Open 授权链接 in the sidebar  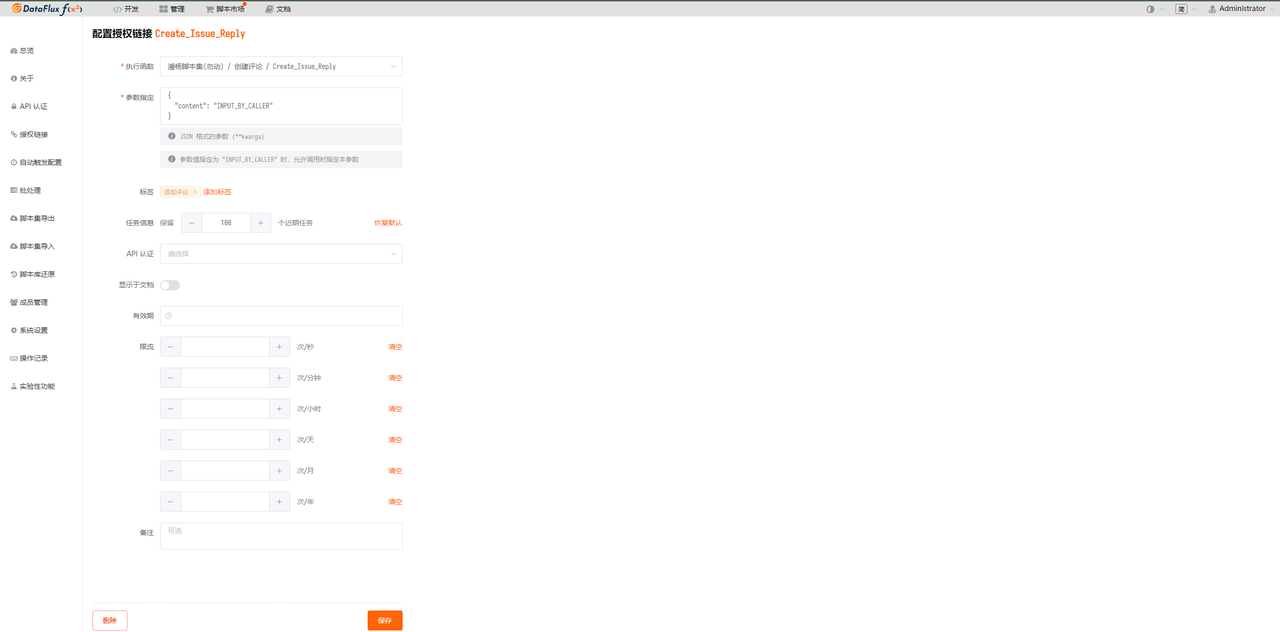(x=33, y=134)
